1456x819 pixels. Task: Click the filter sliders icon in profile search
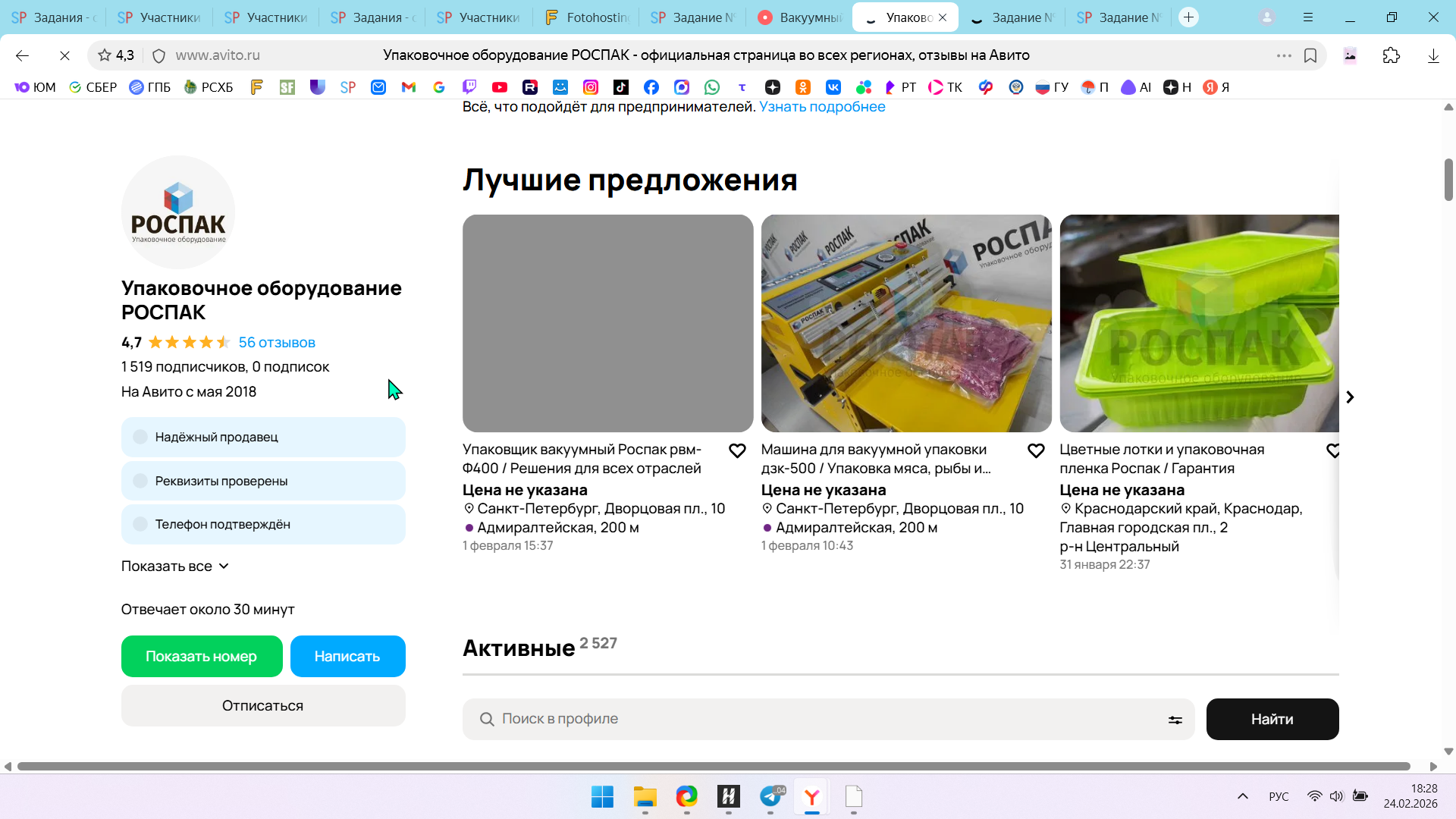point(1175,720)
